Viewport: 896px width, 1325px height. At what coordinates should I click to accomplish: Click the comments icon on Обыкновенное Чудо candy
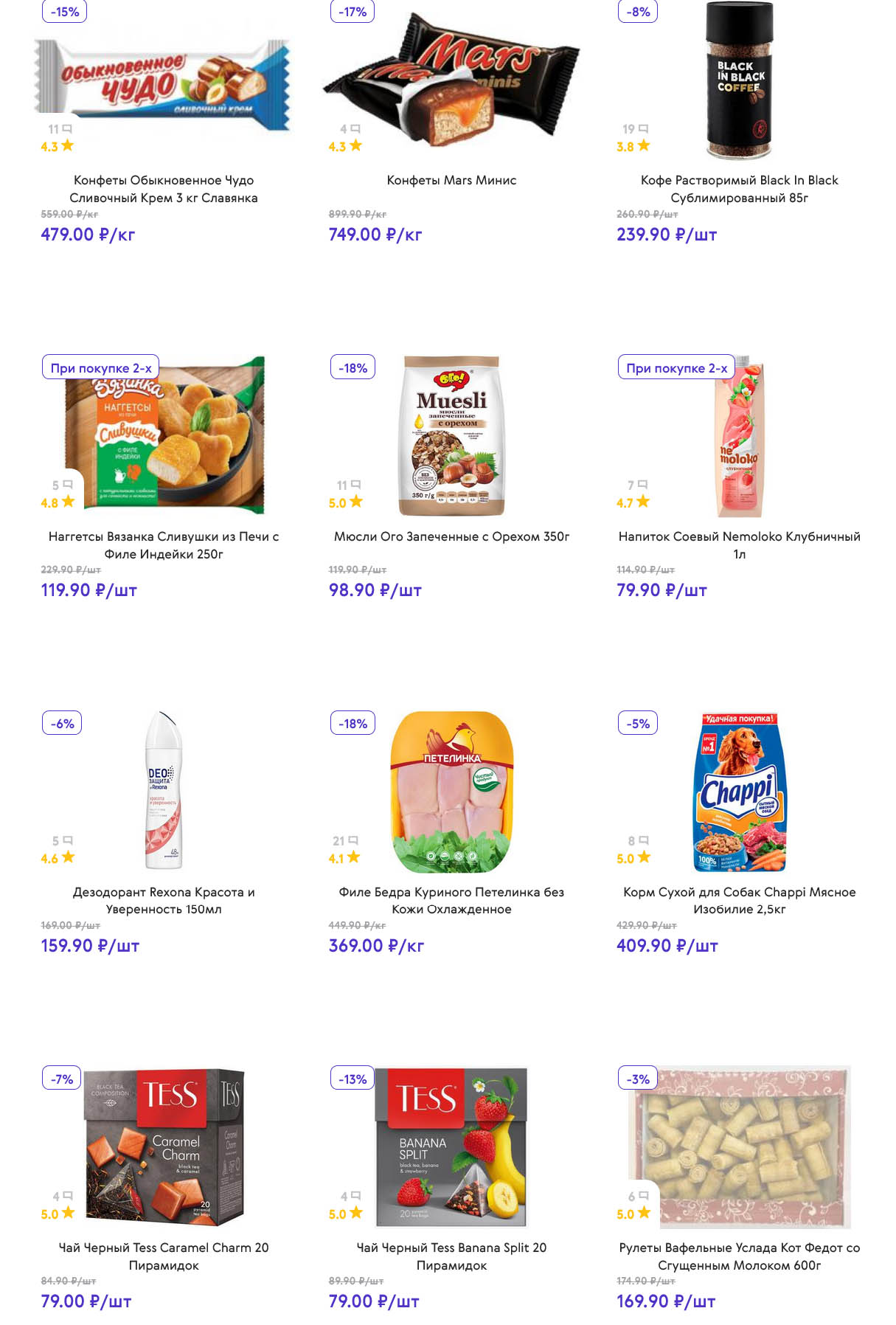tap(66, 129)
